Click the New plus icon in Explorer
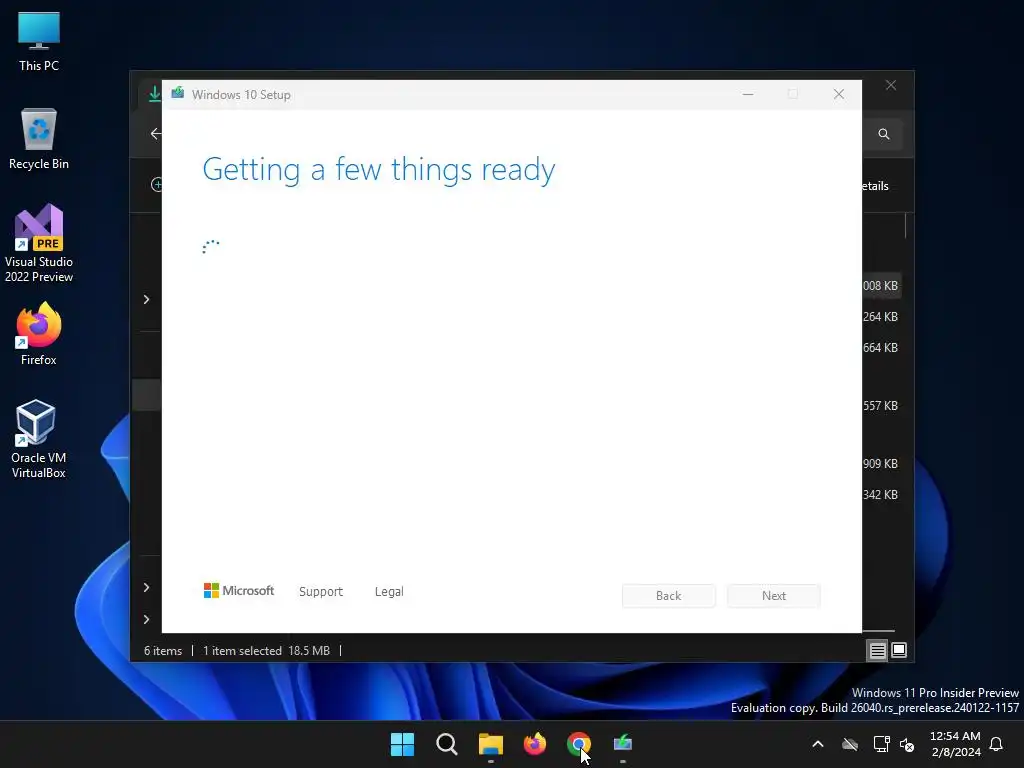This screenshot has height=768, width=1024. click(x=156, y=185)
